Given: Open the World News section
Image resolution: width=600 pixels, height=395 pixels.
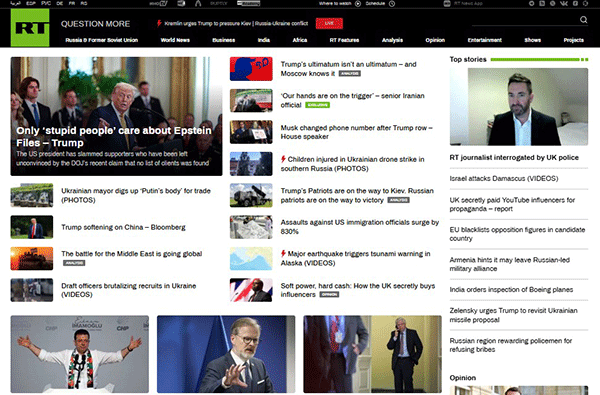Looking at the screenshot, I should tap(175, 40).
